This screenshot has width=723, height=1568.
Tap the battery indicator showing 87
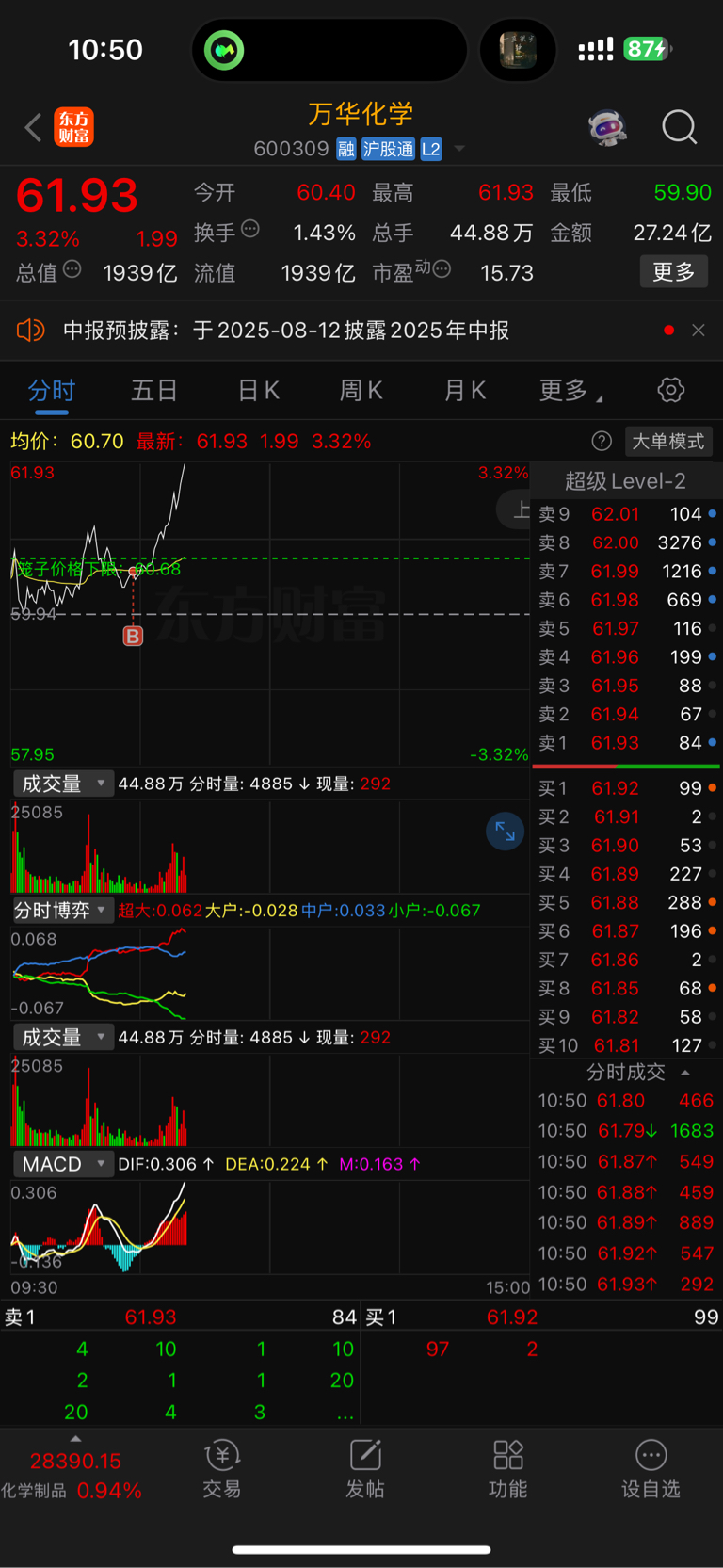(x=647, y=49)
